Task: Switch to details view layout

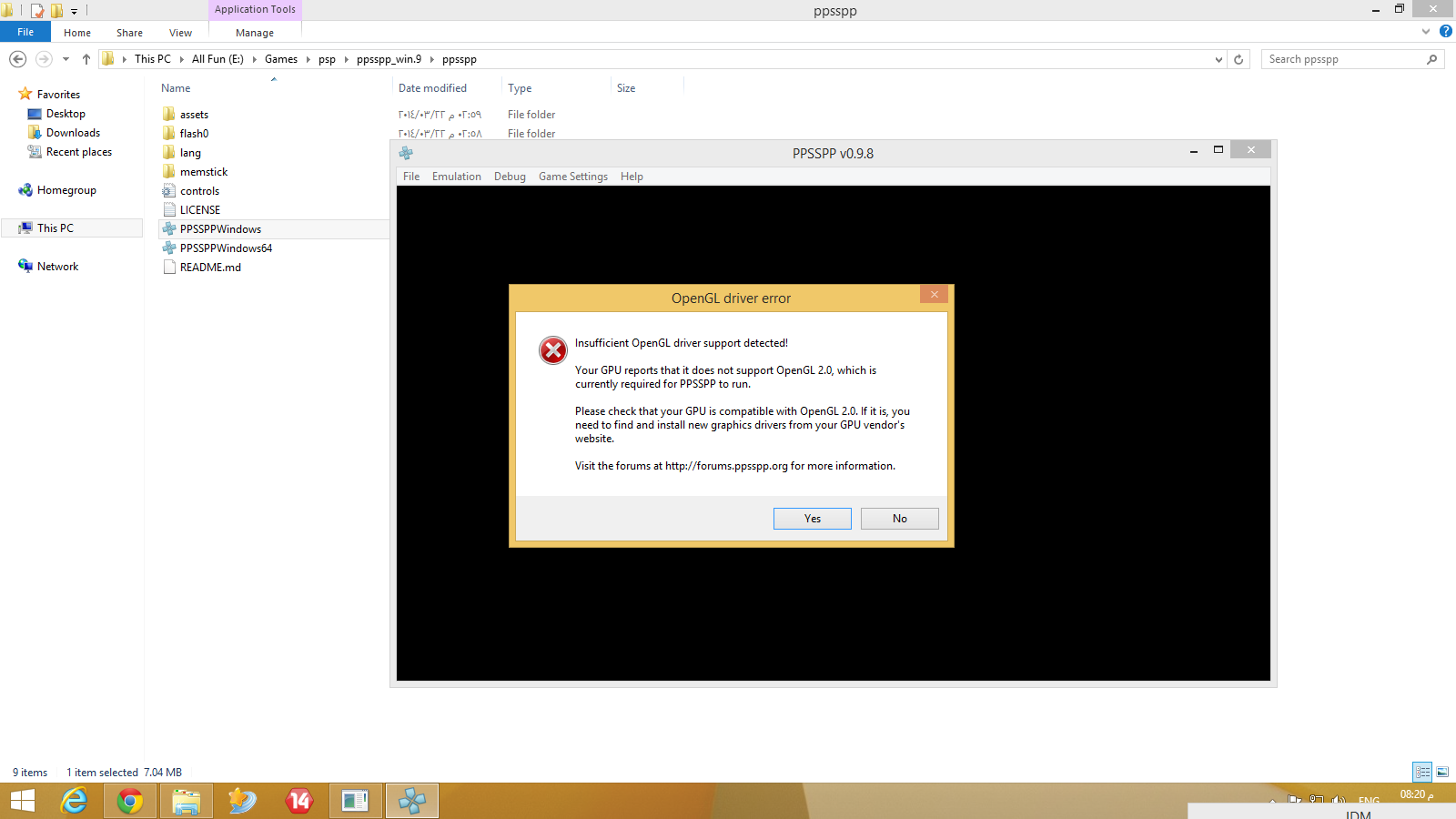Action: [x=1422, y=772]
